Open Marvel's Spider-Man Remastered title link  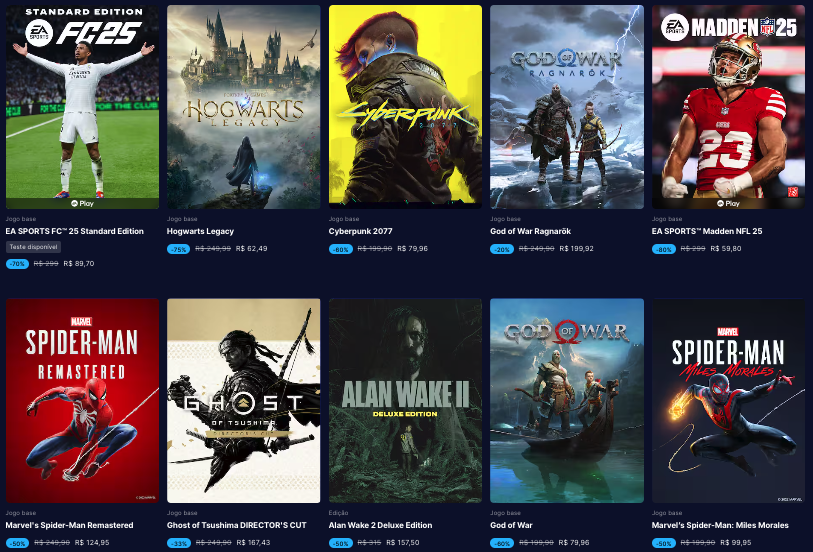[x=69, y=525]
